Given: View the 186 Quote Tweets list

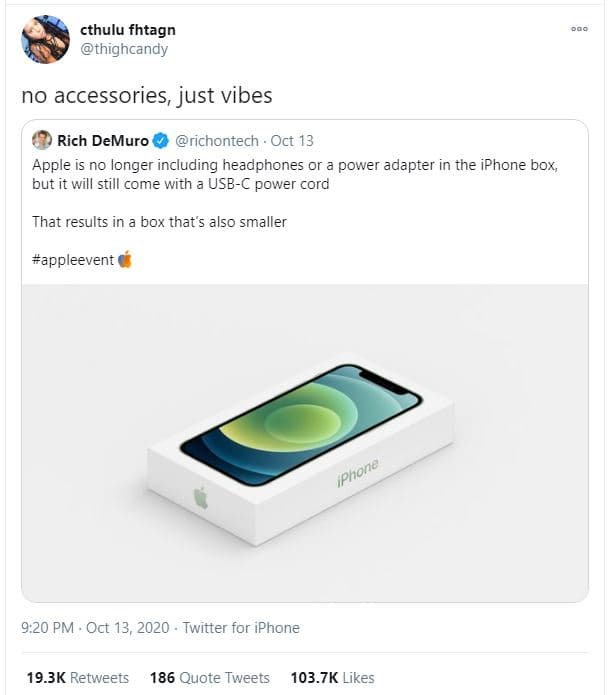Looking at the screenshot, I should click(x=209, y=677).
